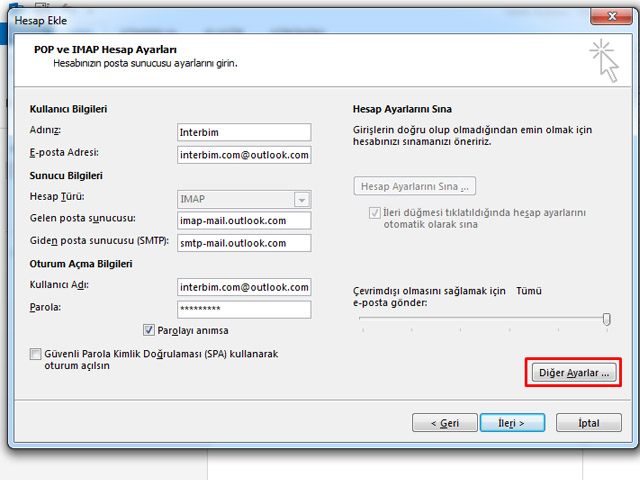This screenshot has width=640, height=480.
Task: Focus the Parola password field
Action: pos(244,310)
